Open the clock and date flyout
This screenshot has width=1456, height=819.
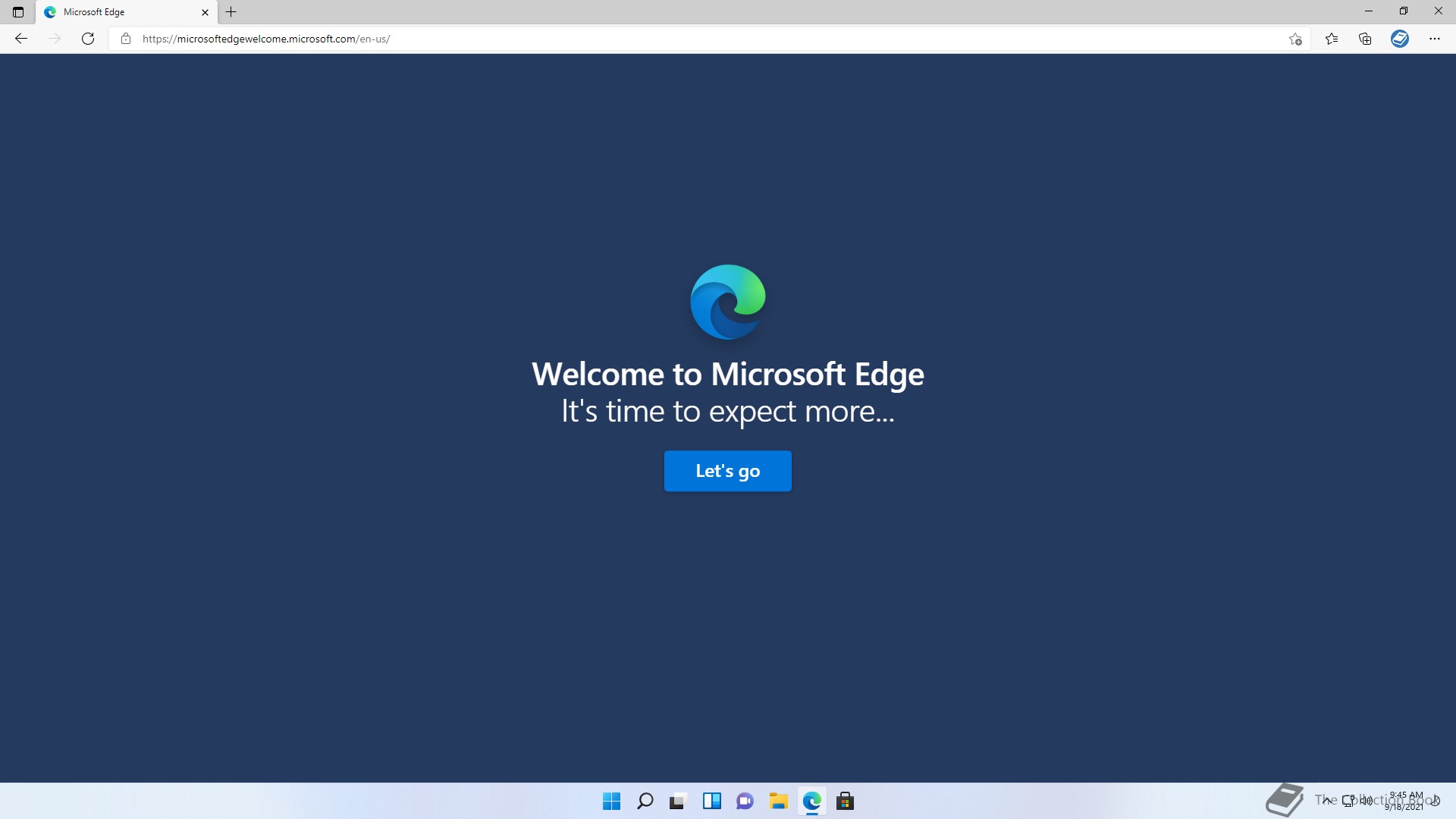(x=1405, y=801)
